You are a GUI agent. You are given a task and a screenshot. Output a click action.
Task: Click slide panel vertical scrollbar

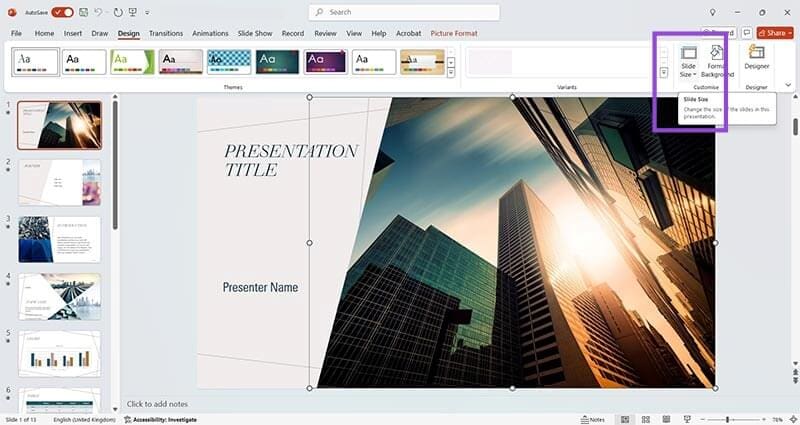pyautogui.click(x=115, y=165)
